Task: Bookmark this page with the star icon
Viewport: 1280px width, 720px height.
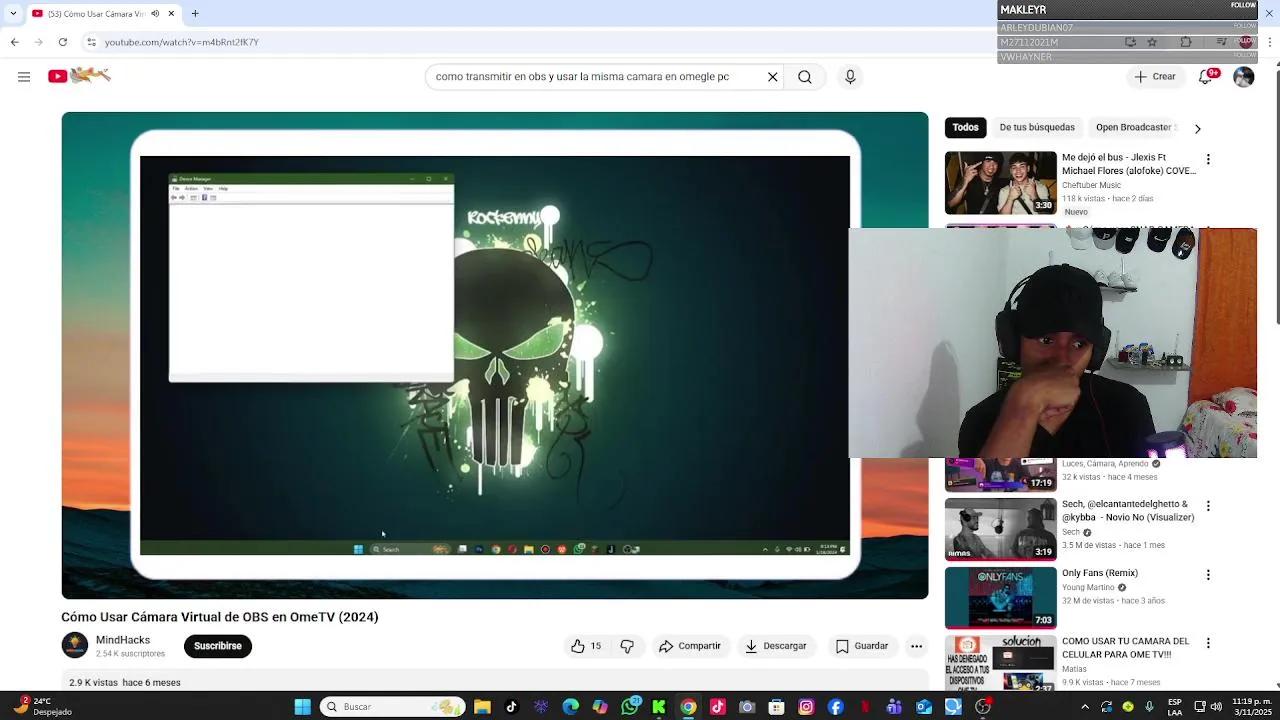Action: pyautogui.click(x=1152, y=42)
